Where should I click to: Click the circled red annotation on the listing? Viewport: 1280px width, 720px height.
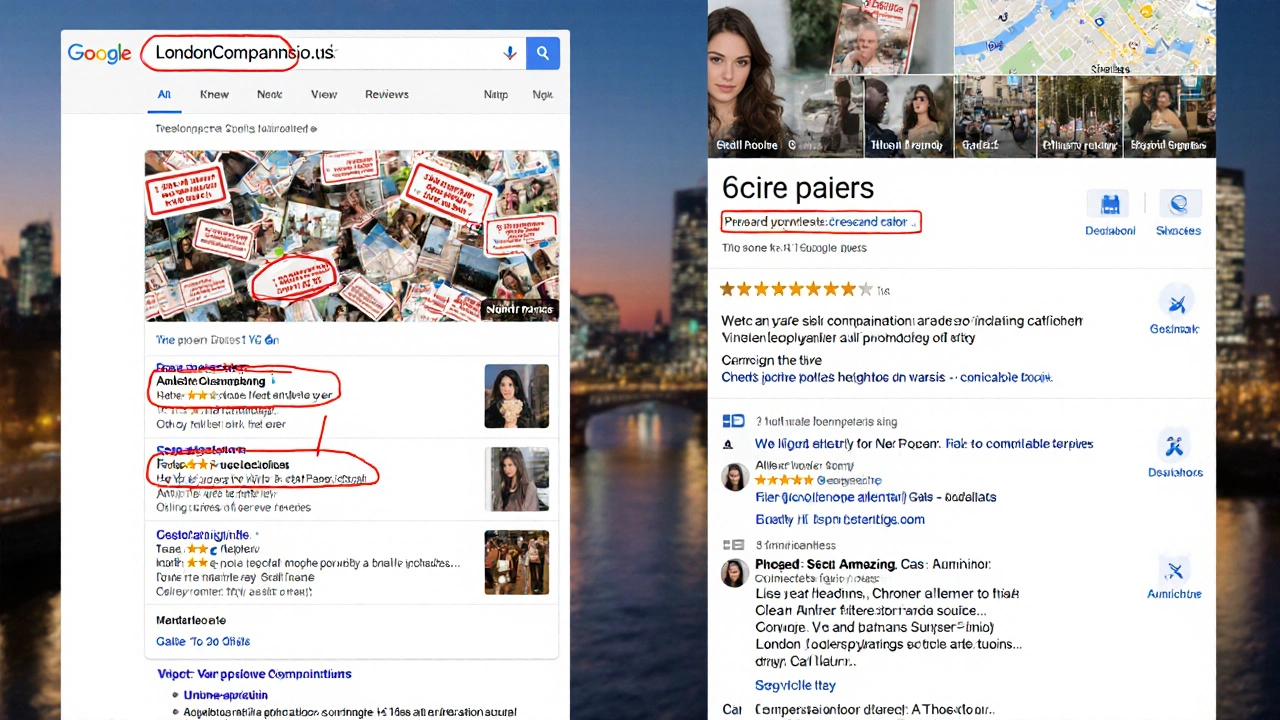click(x=244, y=387)
